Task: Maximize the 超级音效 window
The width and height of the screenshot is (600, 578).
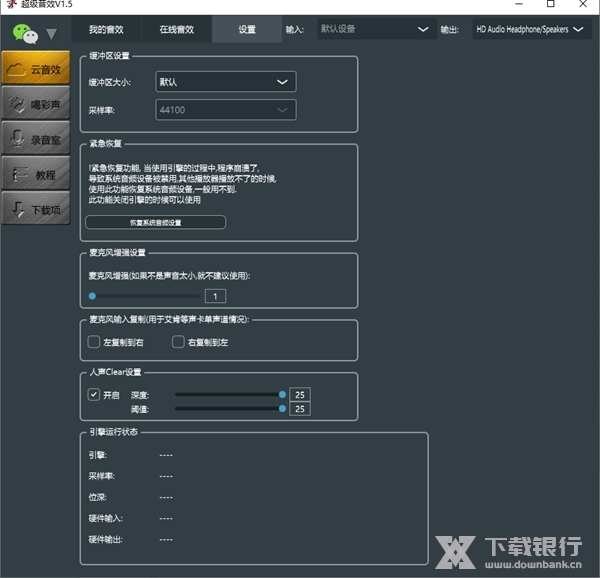Action: pyautogui.click(x=551, y=4)
